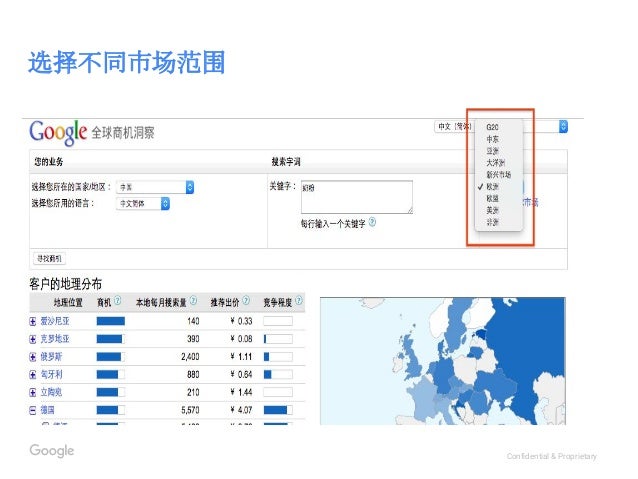Click the Google logo at top left

pyautogui.click(x=58, y=132)
